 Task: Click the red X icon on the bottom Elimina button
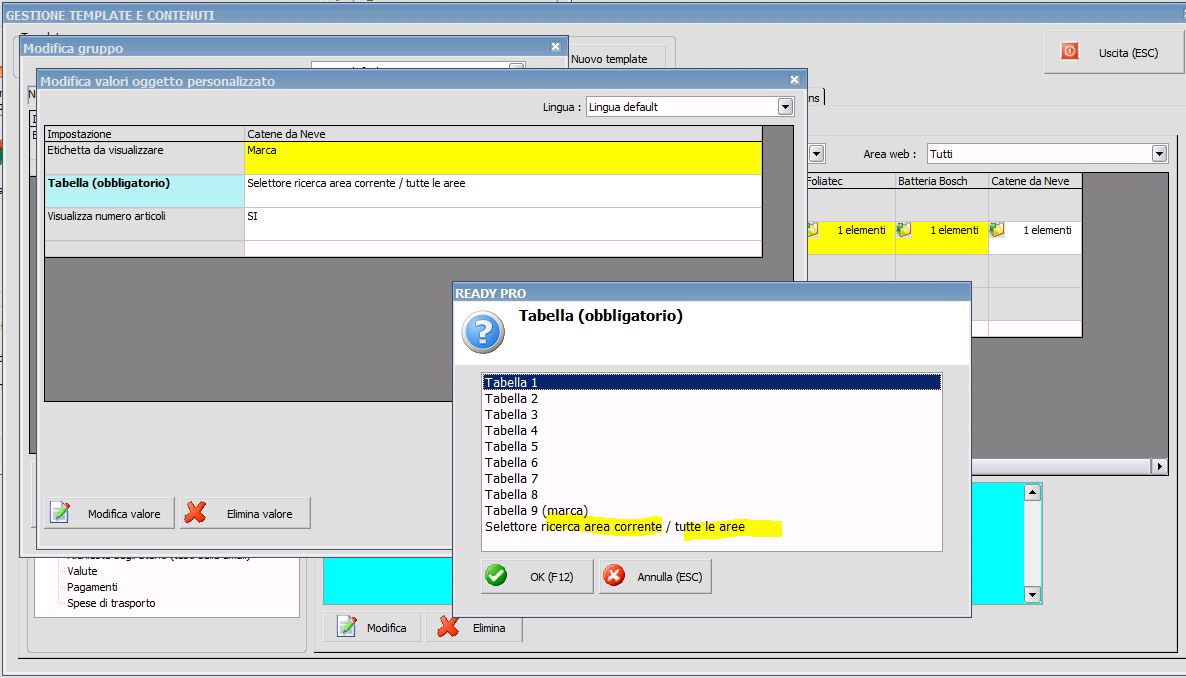click(448, 627)
